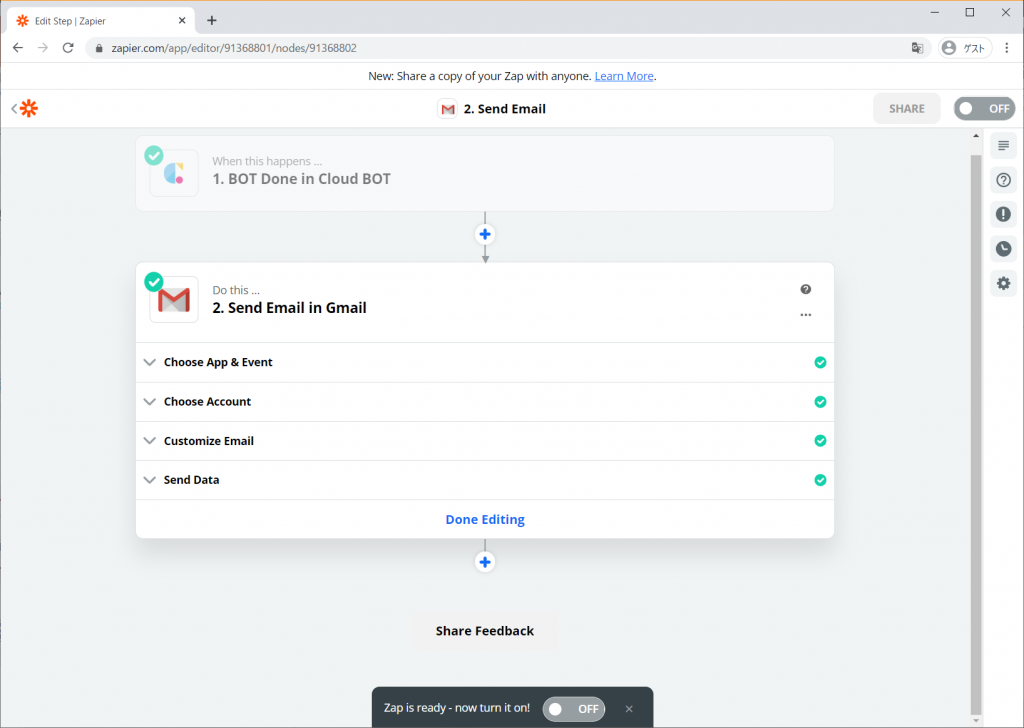Click the '2. Send Email in Gmail' title

(x=289, y=308)
